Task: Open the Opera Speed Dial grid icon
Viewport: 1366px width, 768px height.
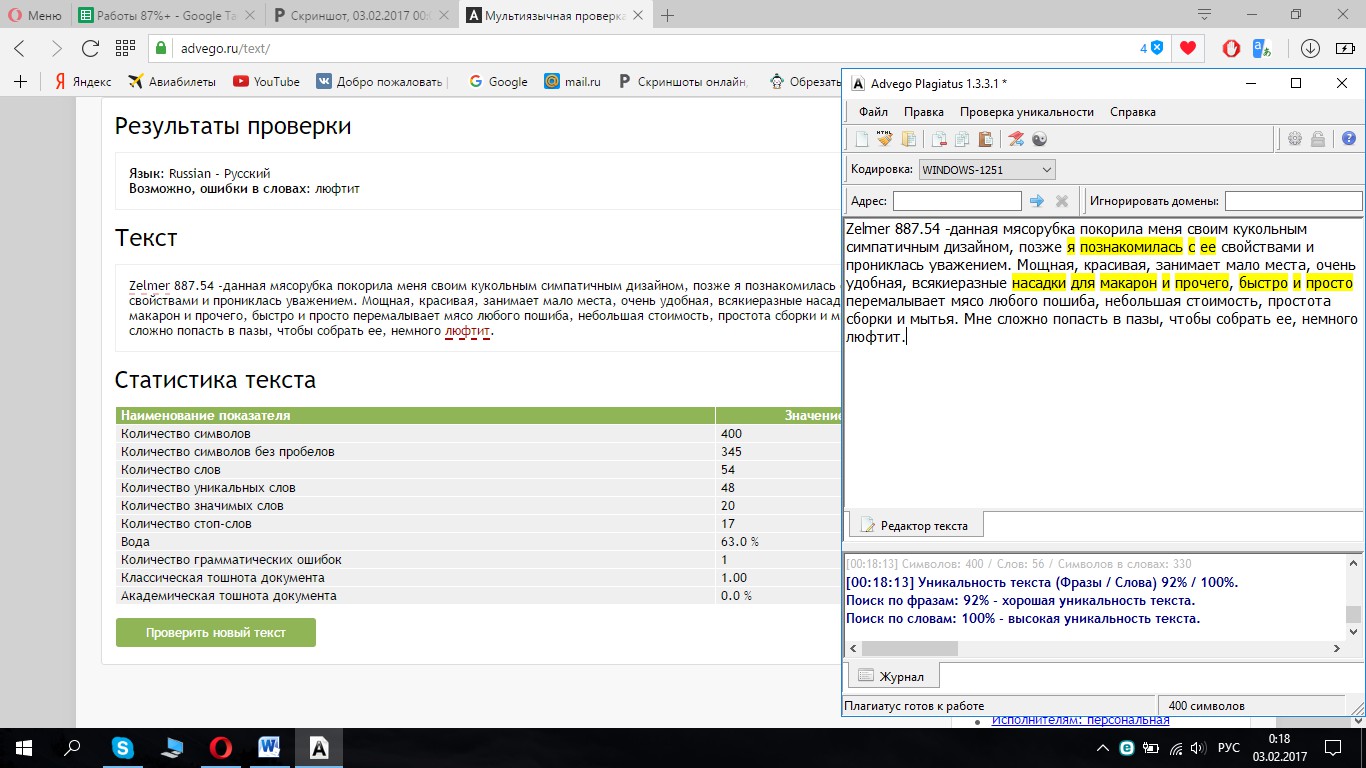Action: point(125,48)
